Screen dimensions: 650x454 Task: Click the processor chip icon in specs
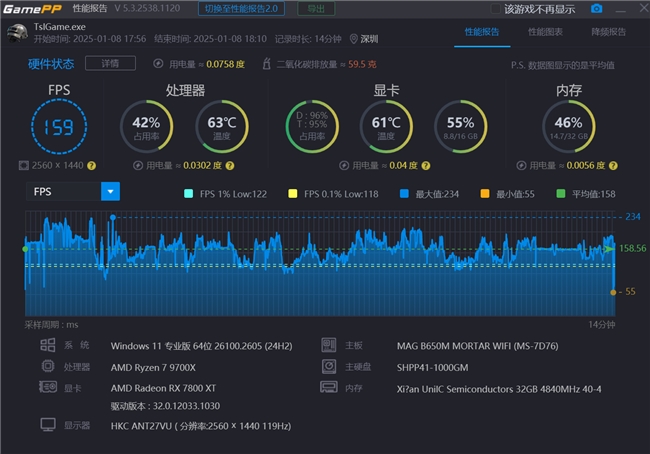(48, 366)
